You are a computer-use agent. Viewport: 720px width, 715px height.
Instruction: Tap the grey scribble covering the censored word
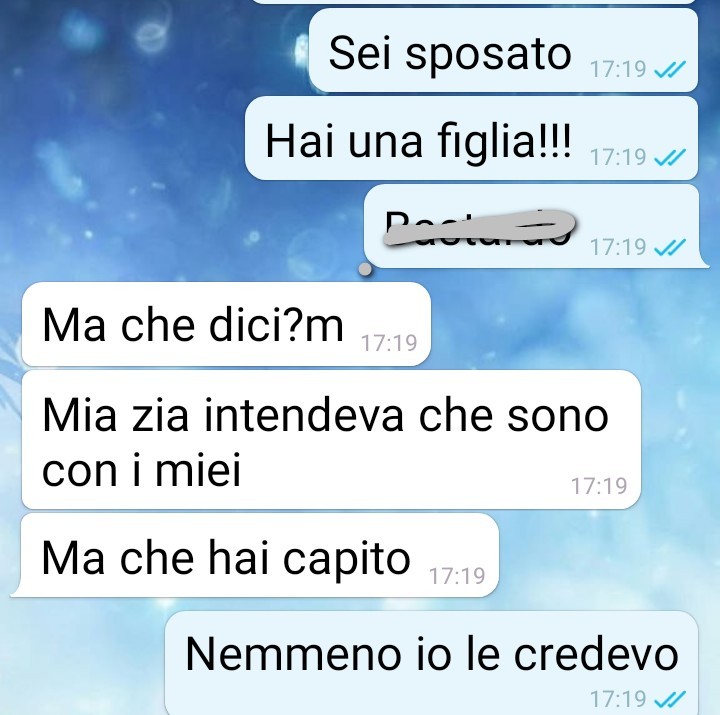tap(479, 228)
